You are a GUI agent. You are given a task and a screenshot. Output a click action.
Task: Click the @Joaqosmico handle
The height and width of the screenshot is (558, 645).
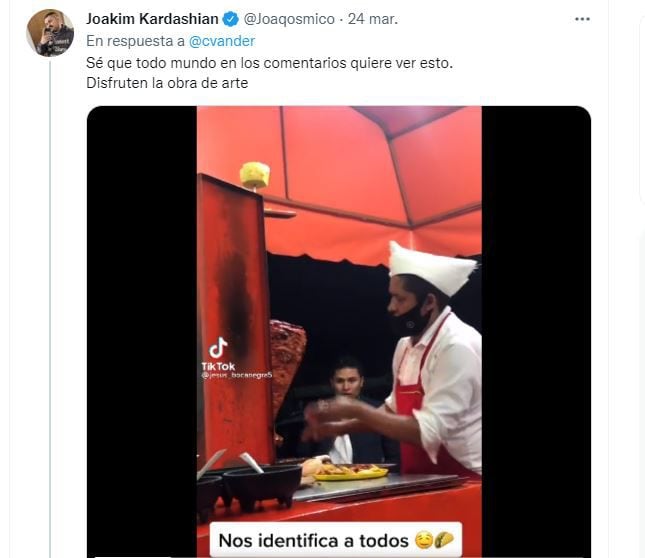[x=289, y=19]
